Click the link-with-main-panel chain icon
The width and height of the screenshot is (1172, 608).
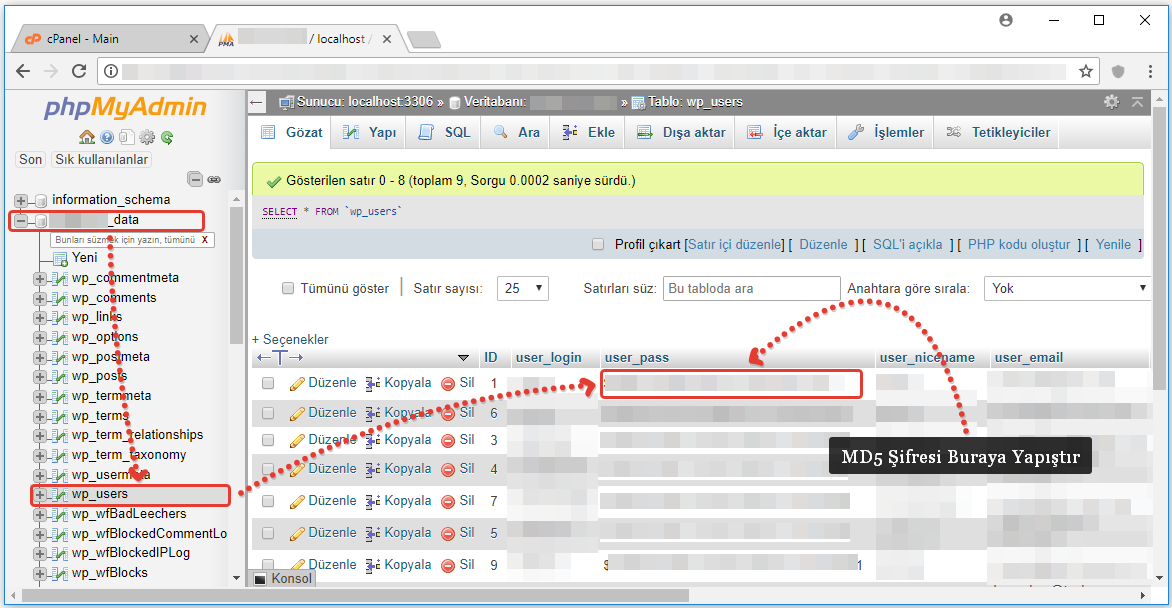point(213,179)
